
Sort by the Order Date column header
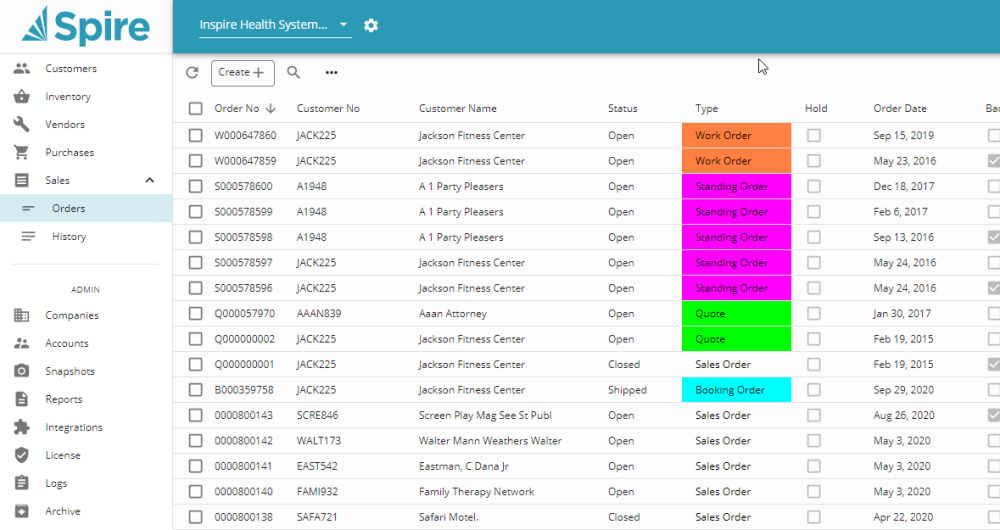[900, 108]
